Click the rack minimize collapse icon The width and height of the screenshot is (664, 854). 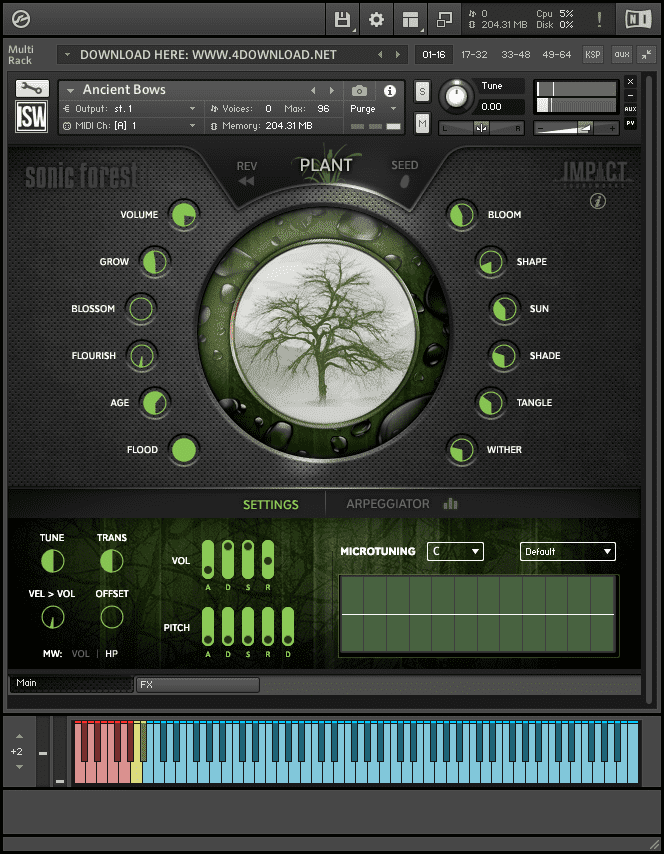(x=647, y=54)
